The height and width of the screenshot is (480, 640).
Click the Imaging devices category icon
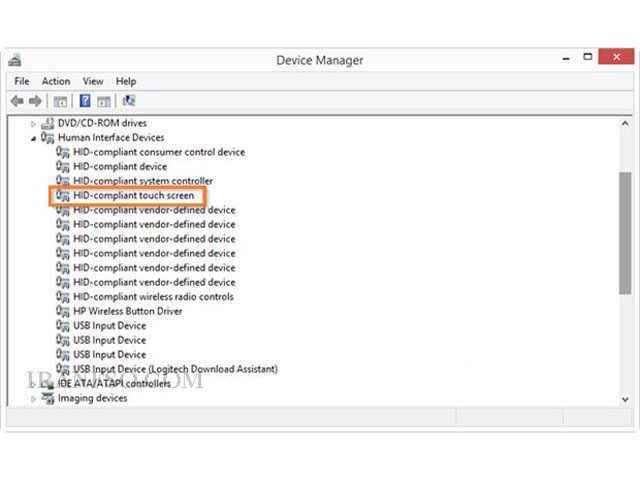pyautogui.click(x=48, y=398)
